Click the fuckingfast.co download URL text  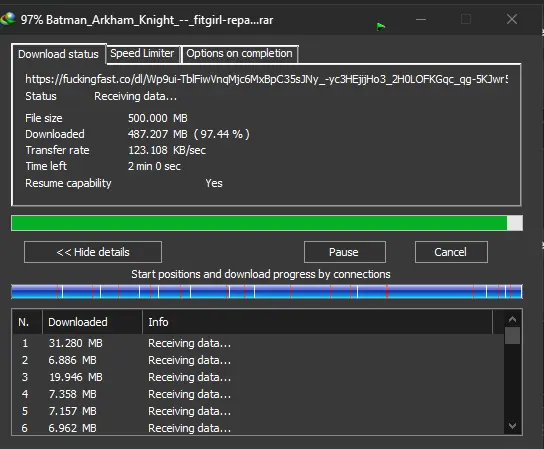pyautogui.click(x=266, y=79)
